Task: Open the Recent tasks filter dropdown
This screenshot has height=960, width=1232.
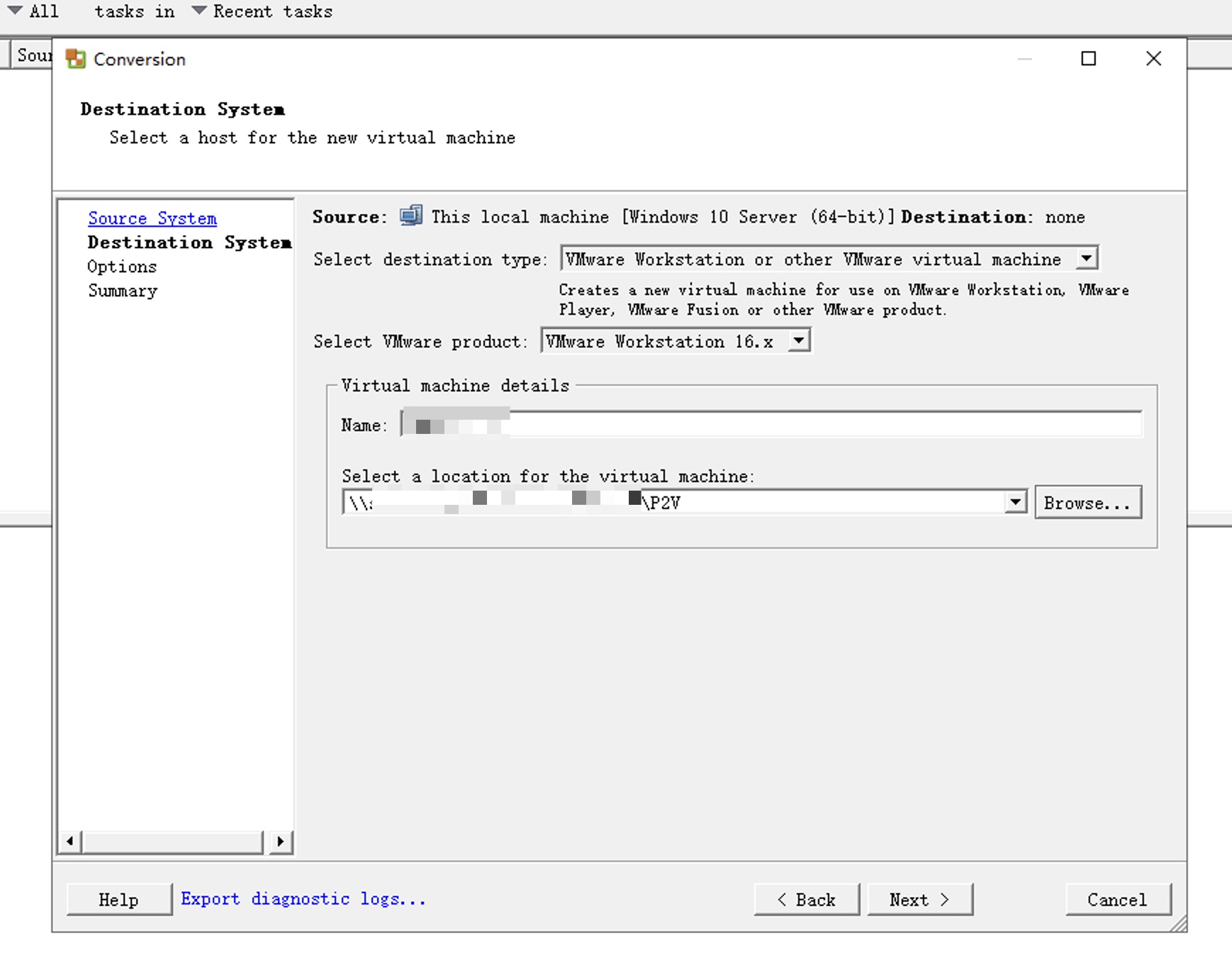Action: [x=199, y=11]
